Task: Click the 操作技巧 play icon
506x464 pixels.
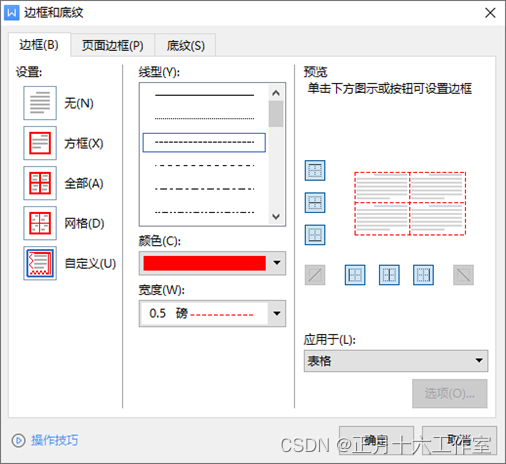Action: 18,440
